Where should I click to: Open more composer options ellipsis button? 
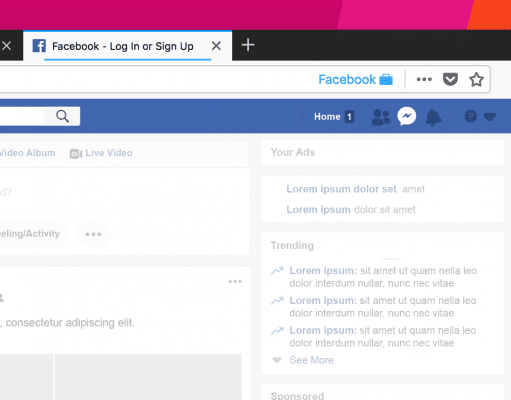pos(93,234)
